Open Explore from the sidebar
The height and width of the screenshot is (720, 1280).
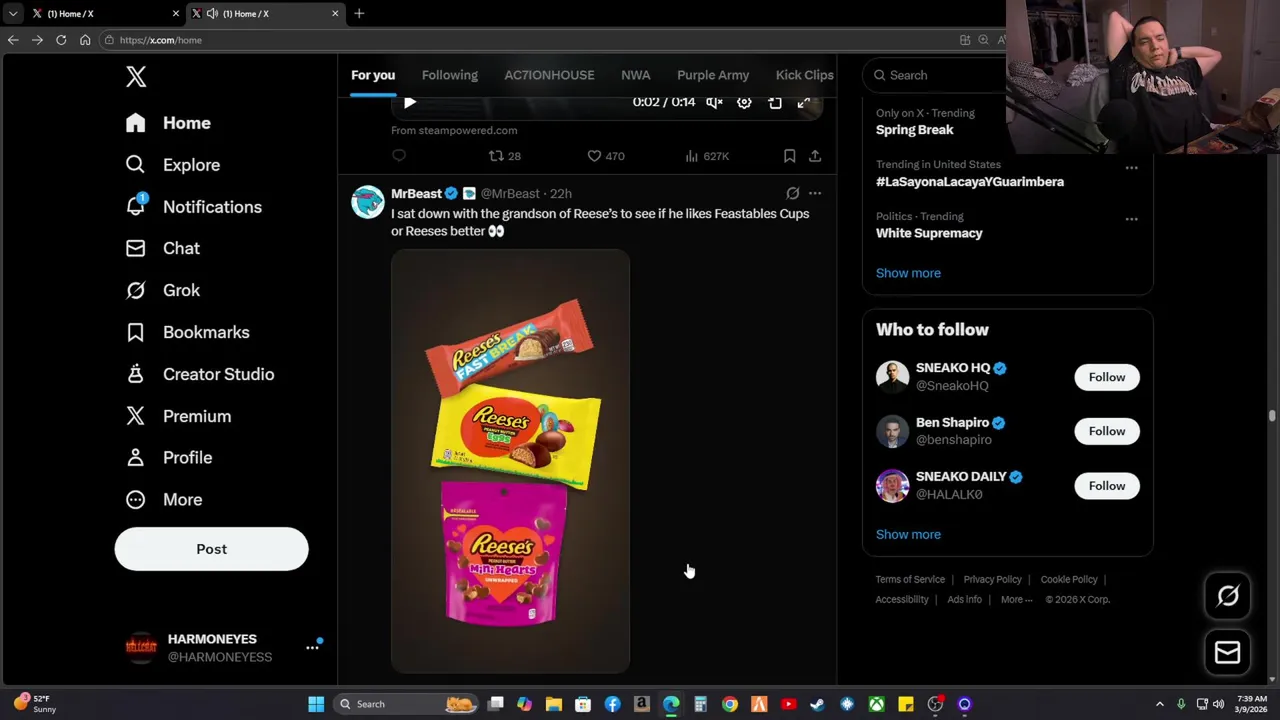coord(172,165)
